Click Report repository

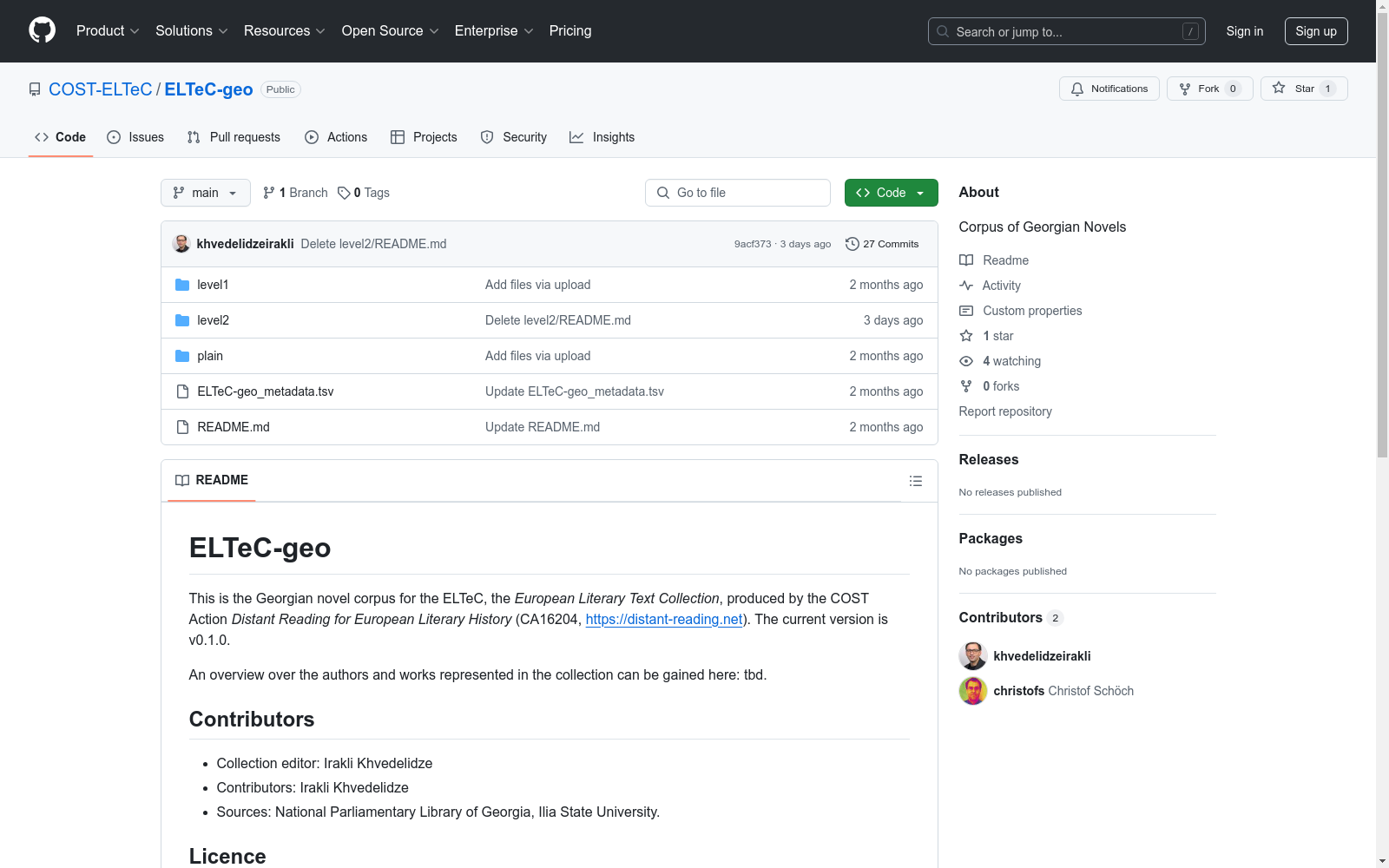click(x=1005, y=411)
